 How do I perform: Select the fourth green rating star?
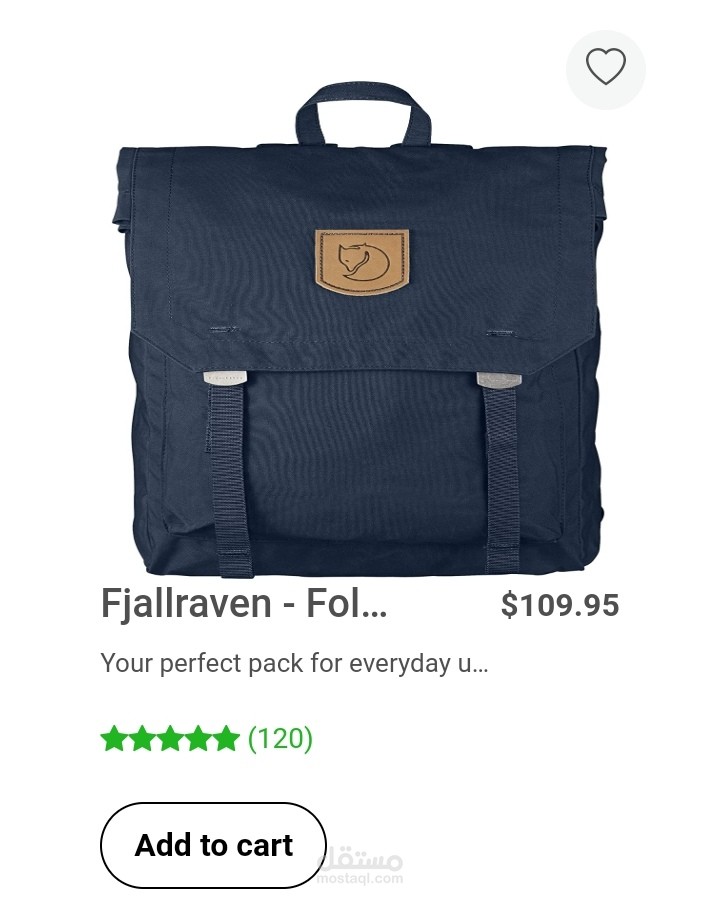coord(197,739)
